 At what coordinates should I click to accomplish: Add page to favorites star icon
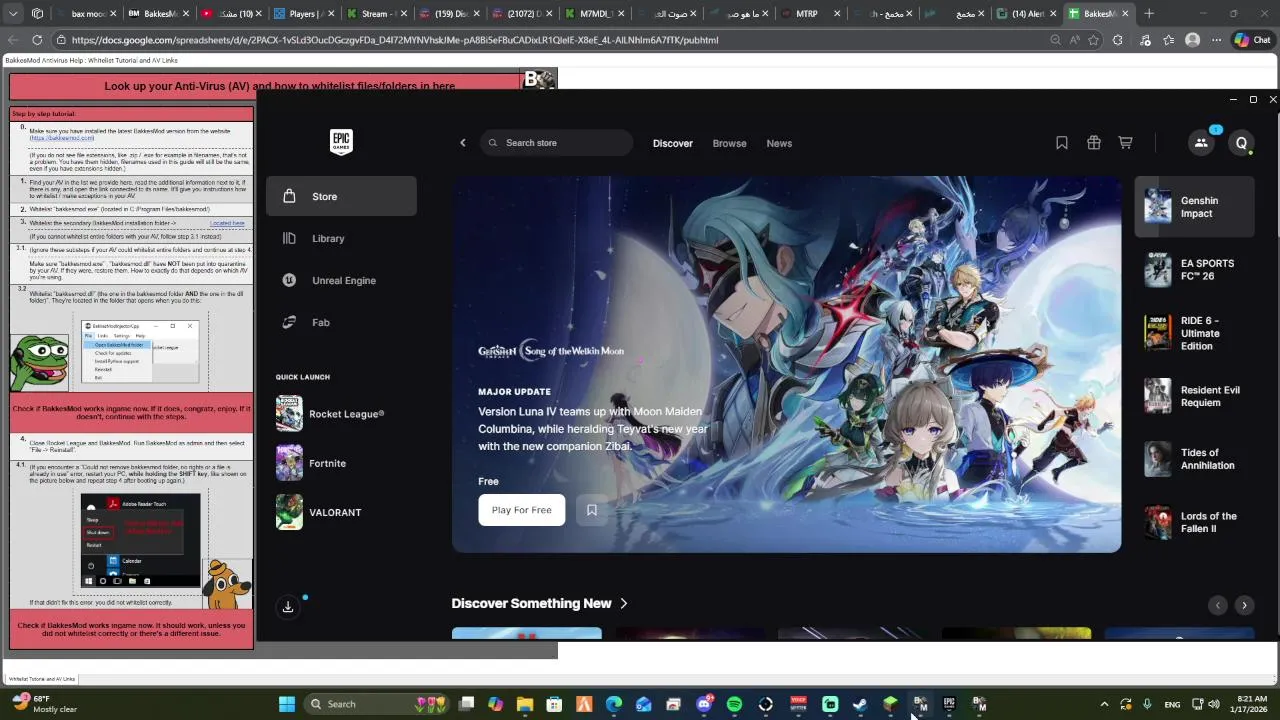coord(1094,40)
